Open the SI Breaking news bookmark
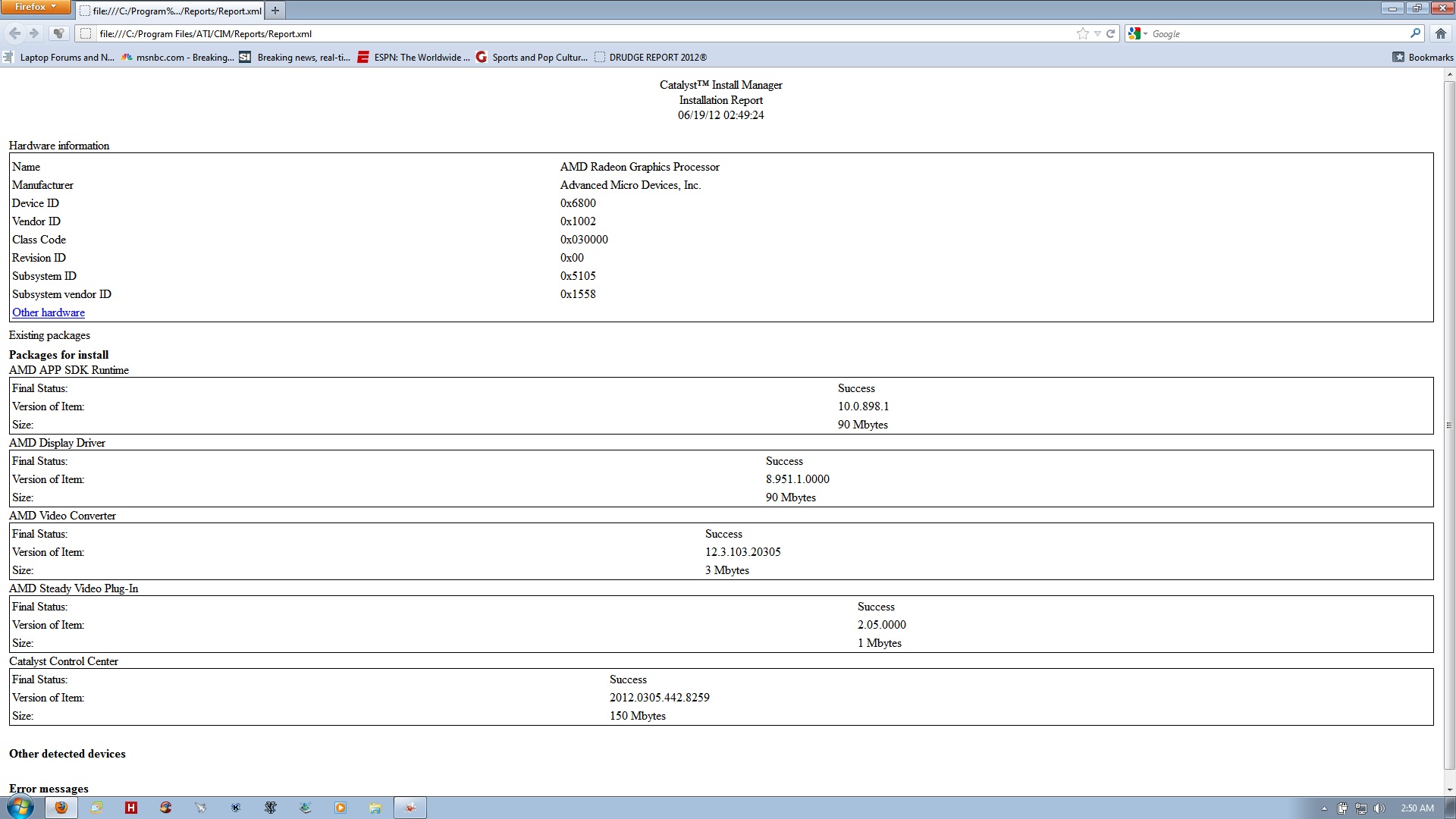 pyautogui.click(x=295, y=57)
